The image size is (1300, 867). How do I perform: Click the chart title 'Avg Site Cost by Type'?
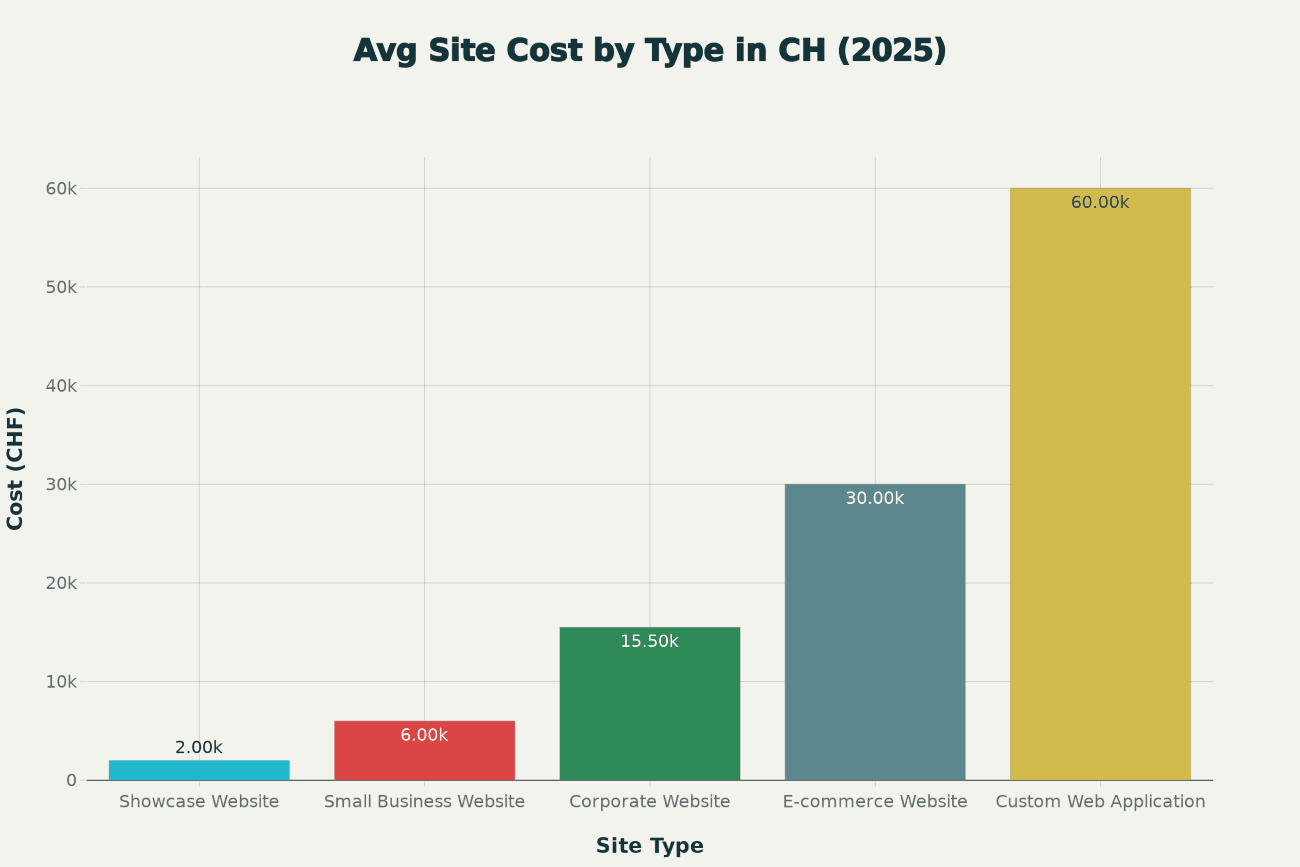[649, 51]
